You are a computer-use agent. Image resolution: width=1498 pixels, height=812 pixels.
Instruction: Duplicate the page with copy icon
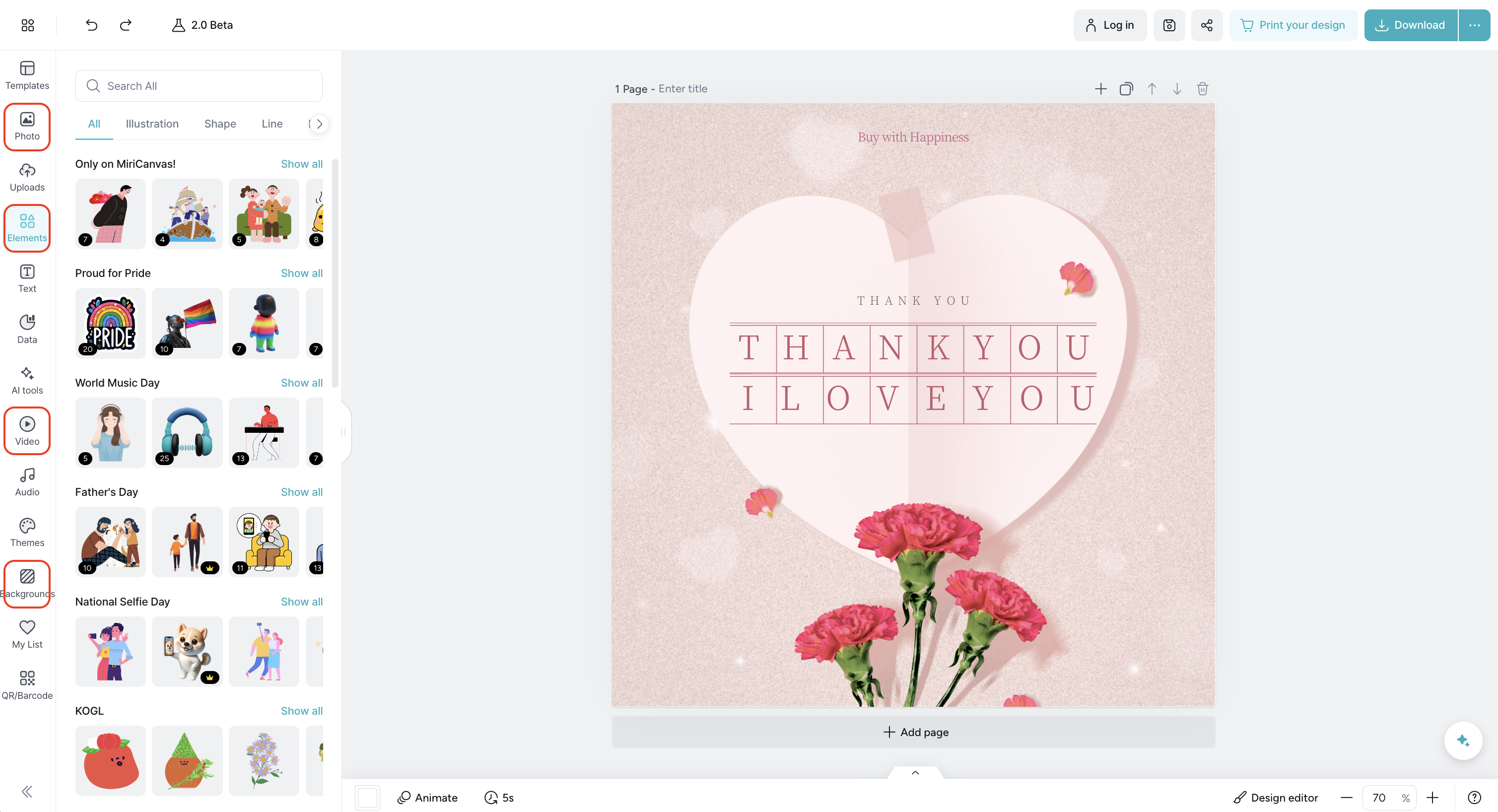[1126, 89]
